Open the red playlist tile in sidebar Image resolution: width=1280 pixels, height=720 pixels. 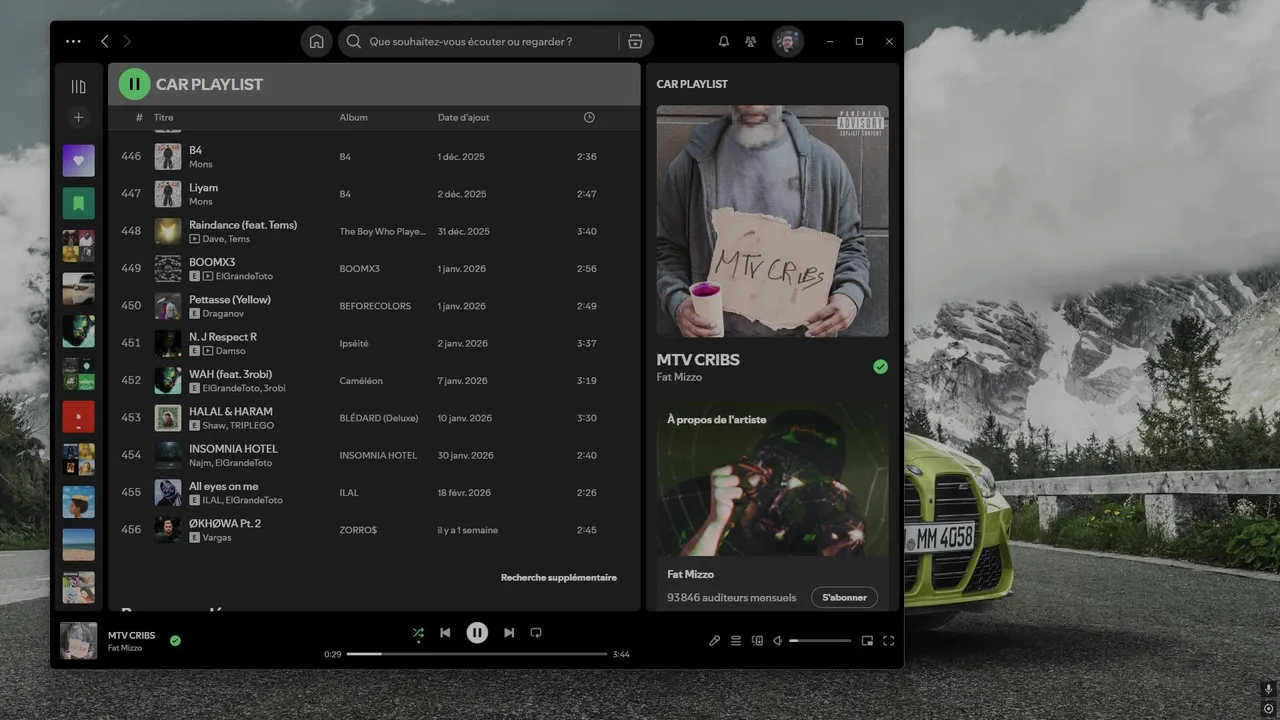tap(79, 416)
